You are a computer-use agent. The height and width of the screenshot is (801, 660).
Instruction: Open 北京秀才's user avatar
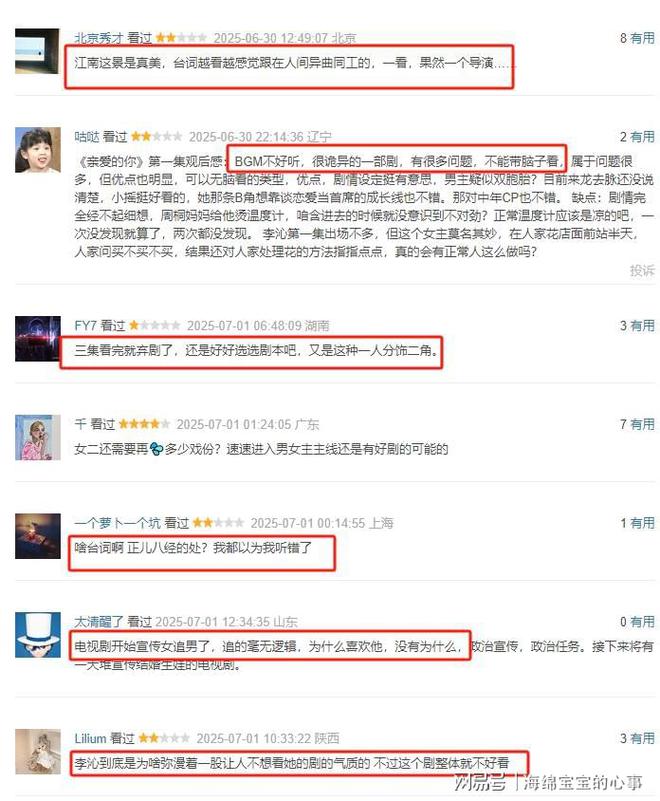tap(37, 51)
